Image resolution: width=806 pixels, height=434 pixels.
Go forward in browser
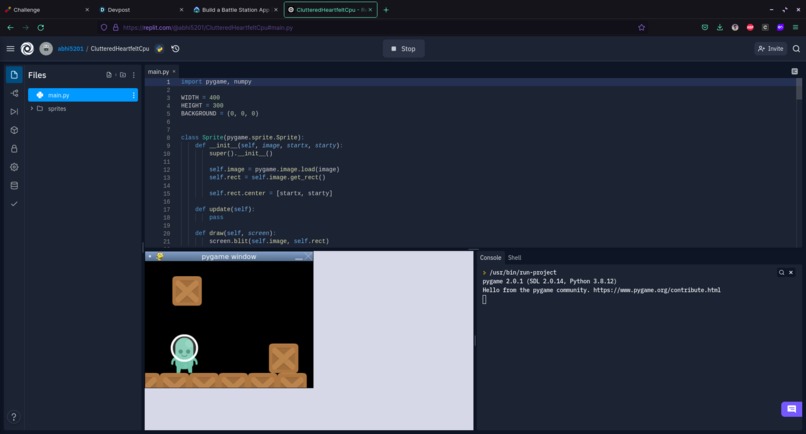coord(25,28)
